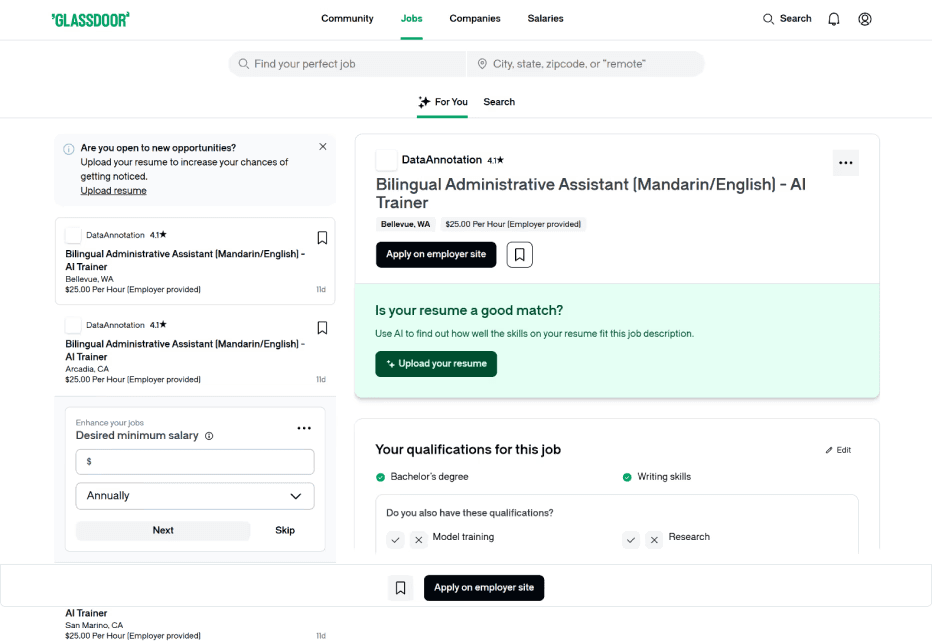Focus the City, state, zipcode location field
Viewport: 932px width, 641px height.
(x=585, y=64)
